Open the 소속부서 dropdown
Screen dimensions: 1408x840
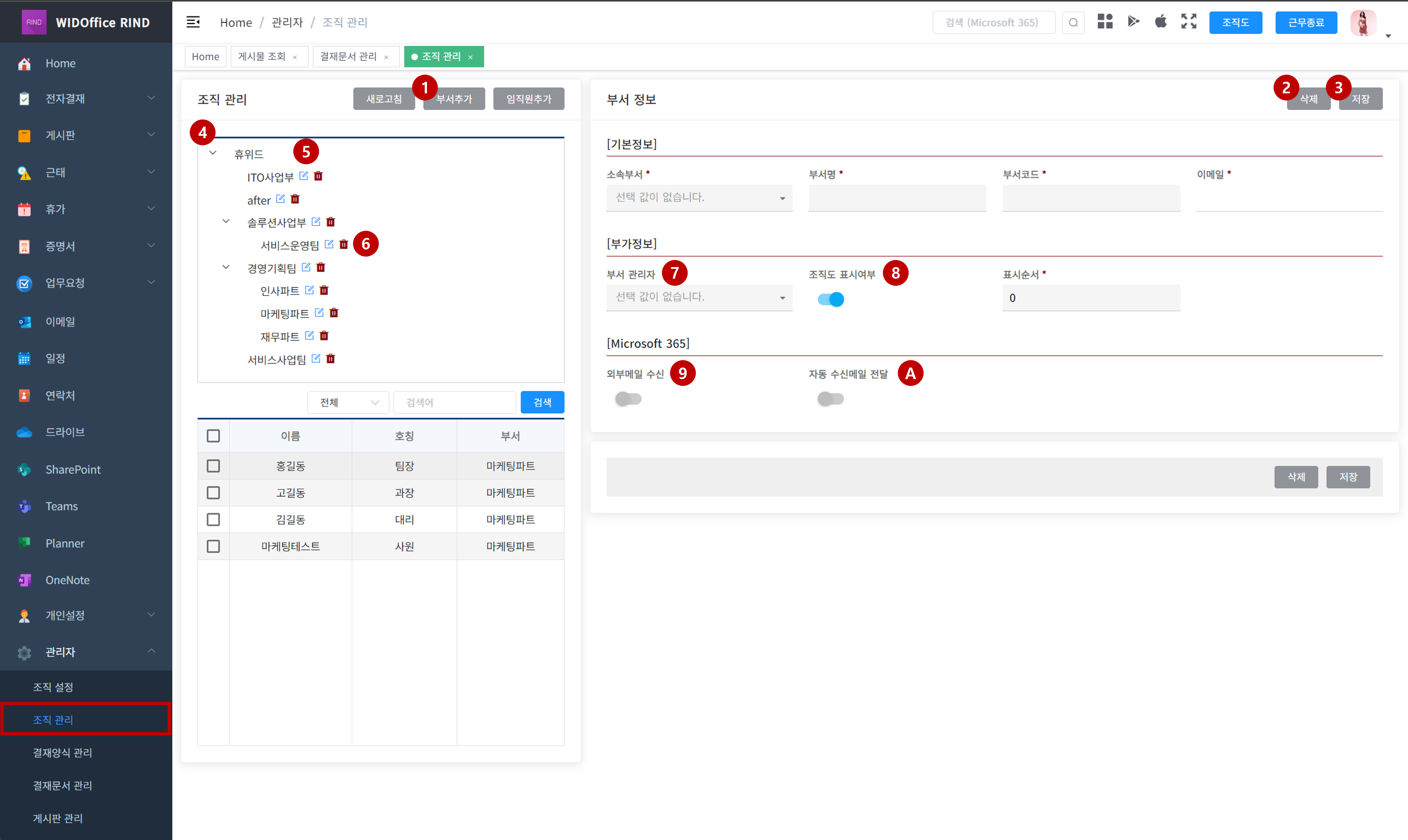[699, 198]
